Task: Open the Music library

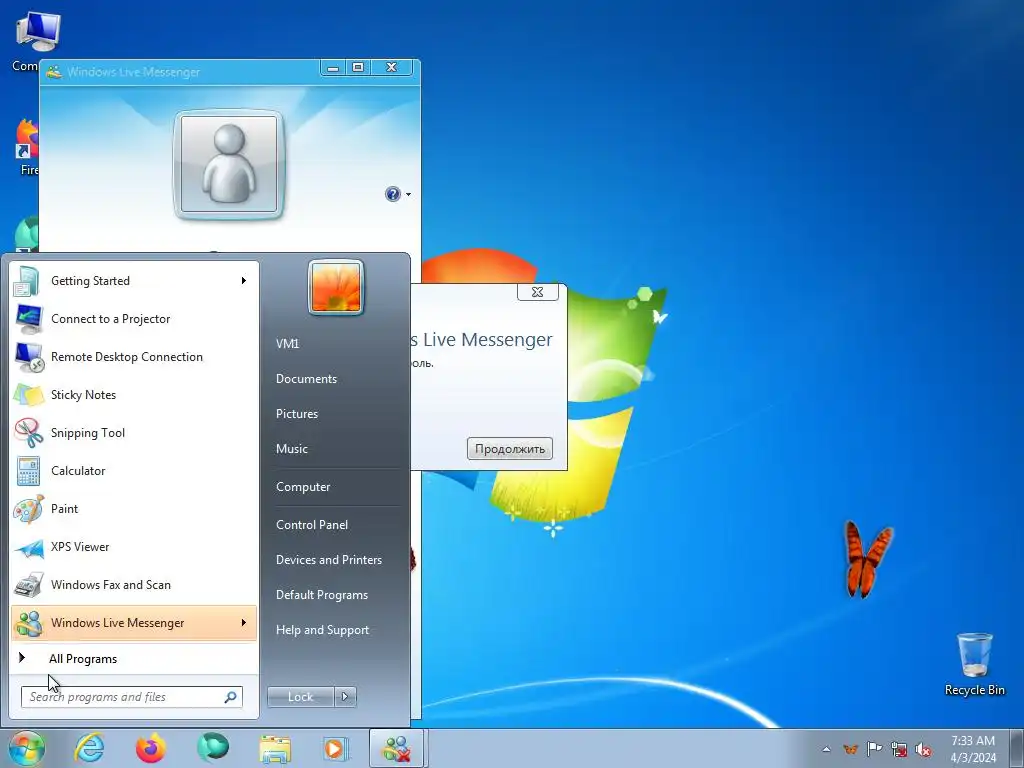Action: coord(291,449)
